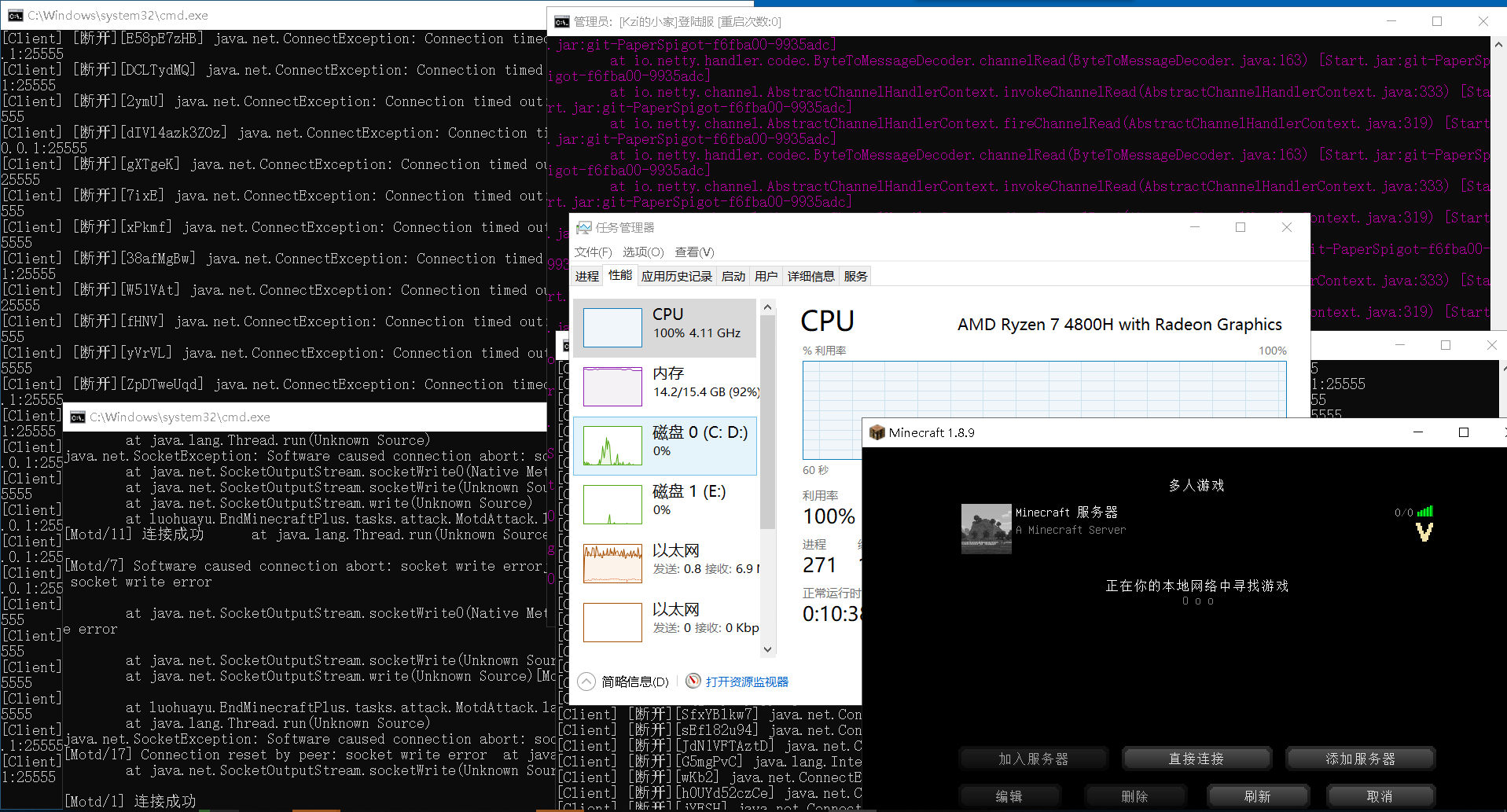The image size is (1507, 812).
Task: Switch to the 详细信息 tab
Action: 811,276
